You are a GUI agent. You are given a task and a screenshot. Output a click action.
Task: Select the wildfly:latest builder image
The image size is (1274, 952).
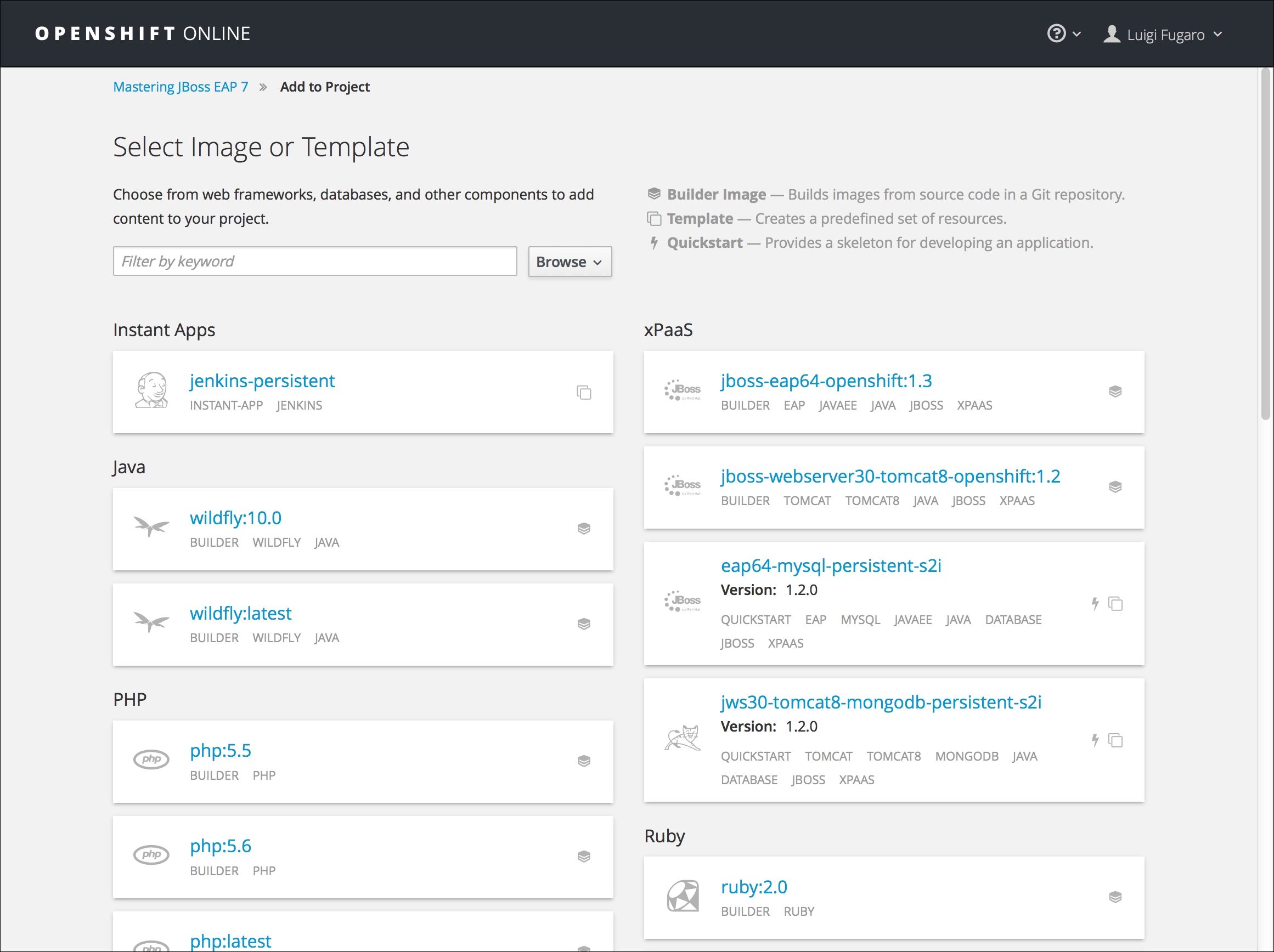241,614
